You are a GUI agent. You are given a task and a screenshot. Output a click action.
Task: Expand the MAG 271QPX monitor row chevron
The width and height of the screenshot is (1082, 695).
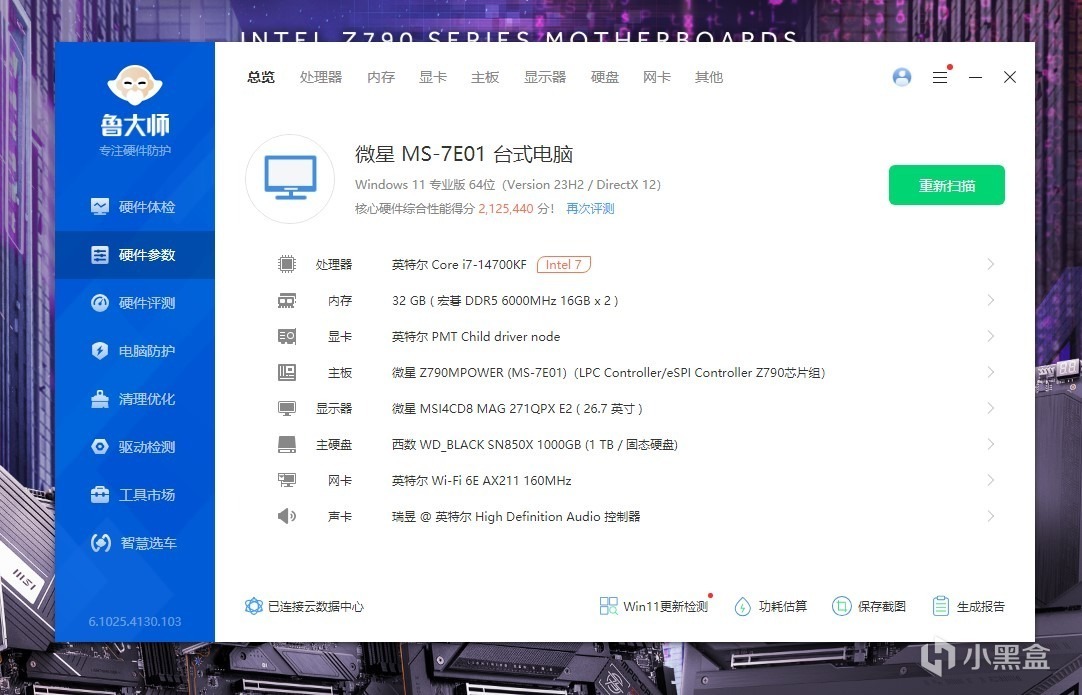990,408
